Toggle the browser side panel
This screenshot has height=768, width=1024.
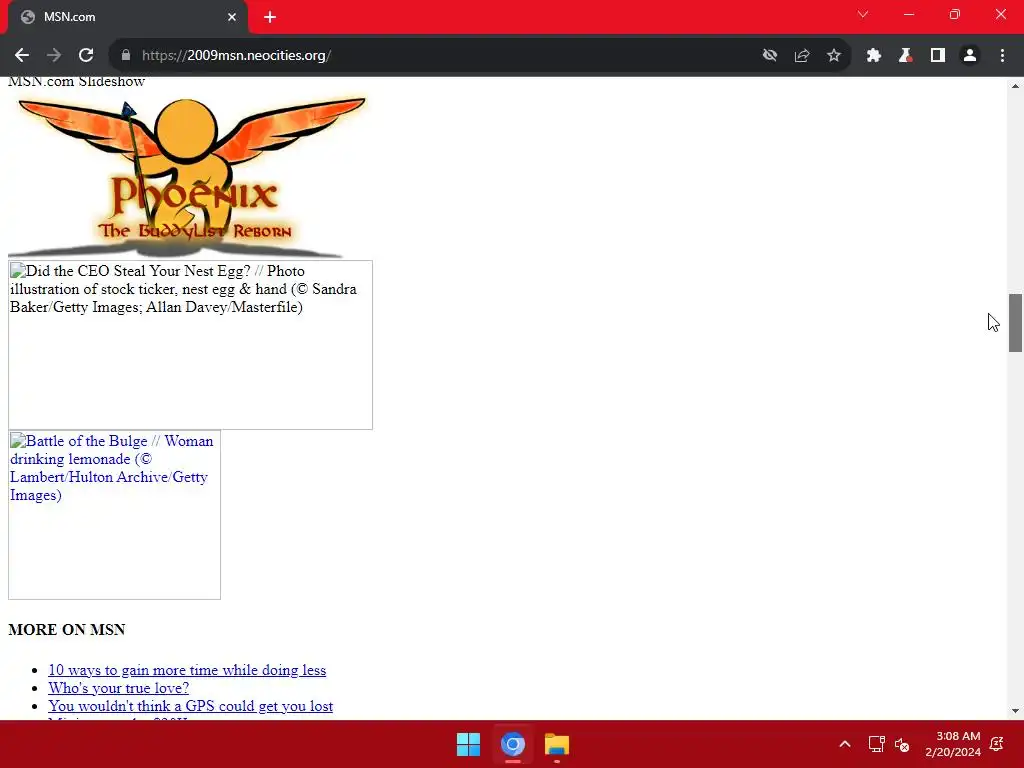pos(938,56)
